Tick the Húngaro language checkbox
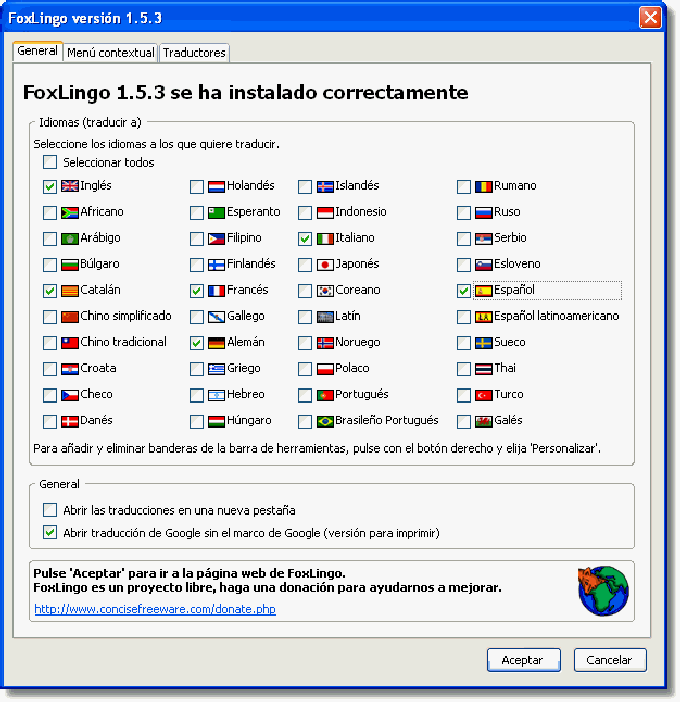 [197, 421]
